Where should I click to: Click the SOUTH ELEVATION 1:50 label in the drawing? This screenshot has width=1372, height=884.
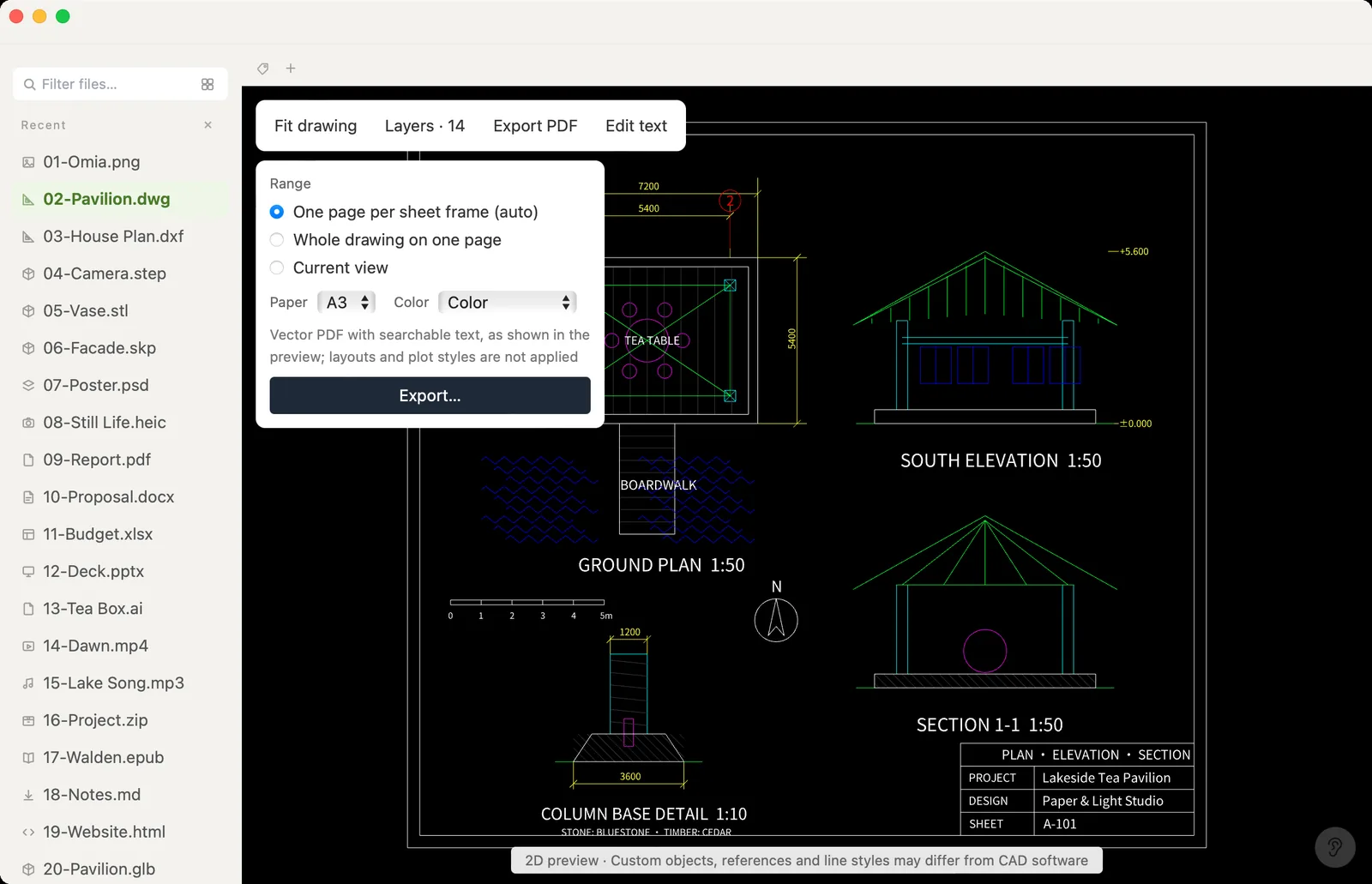click(x=1001, y=461)
